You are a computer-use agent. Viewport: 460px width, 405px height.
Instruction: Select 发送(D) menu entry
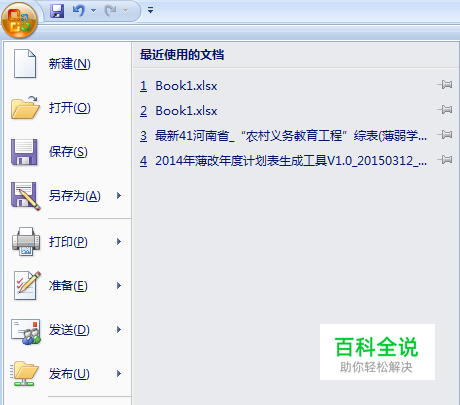tap(68, 330)
